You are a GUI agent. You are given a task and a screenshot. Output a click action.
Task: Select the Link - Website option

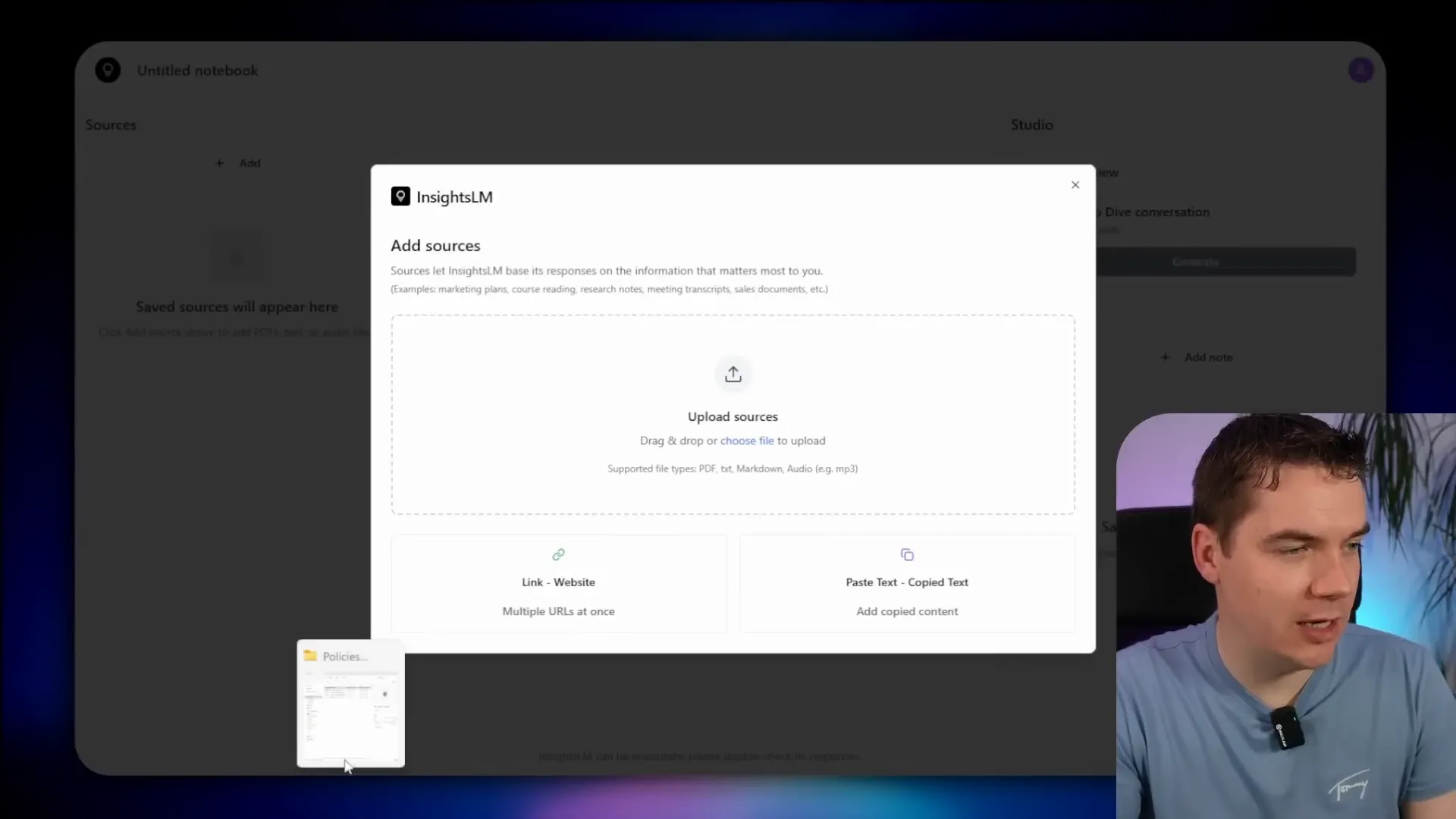pyautogui.click(x=559, y=583)
